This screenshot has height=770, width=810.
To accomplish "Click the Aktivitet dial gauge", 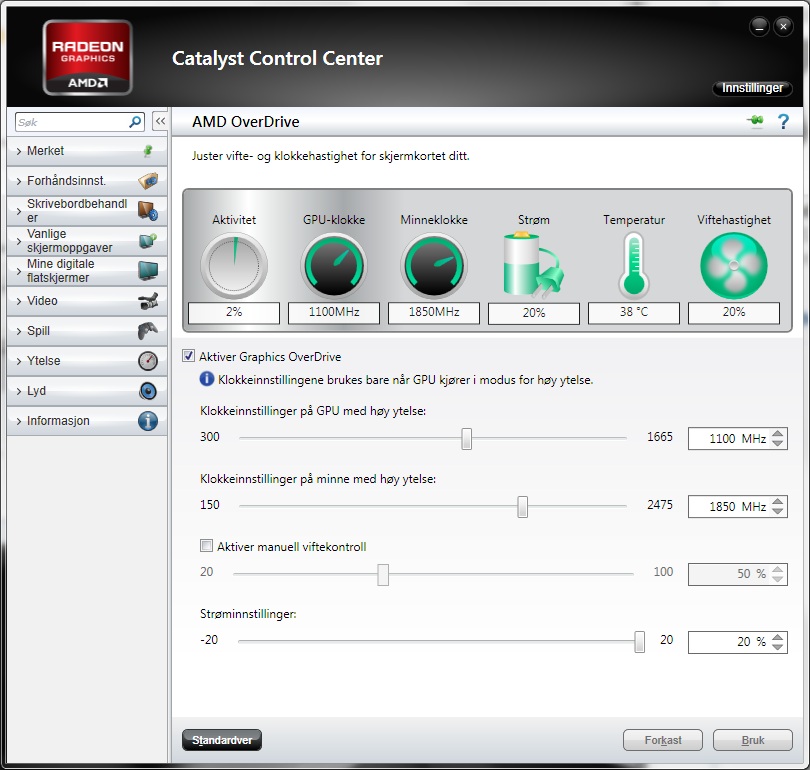I will (234, 265).
